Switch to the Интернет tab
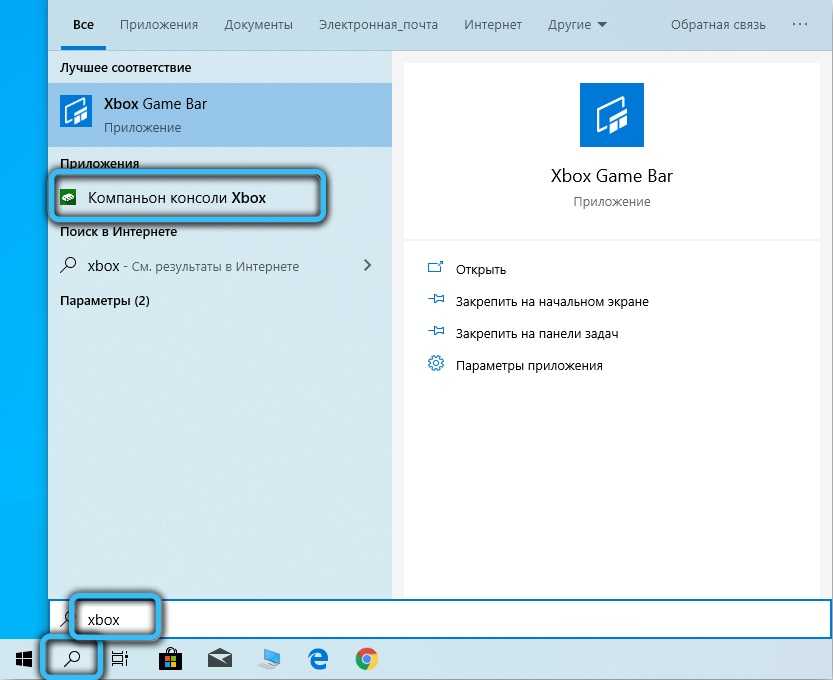The height and width of the screenshot is (680, 833). click(493, 25)
